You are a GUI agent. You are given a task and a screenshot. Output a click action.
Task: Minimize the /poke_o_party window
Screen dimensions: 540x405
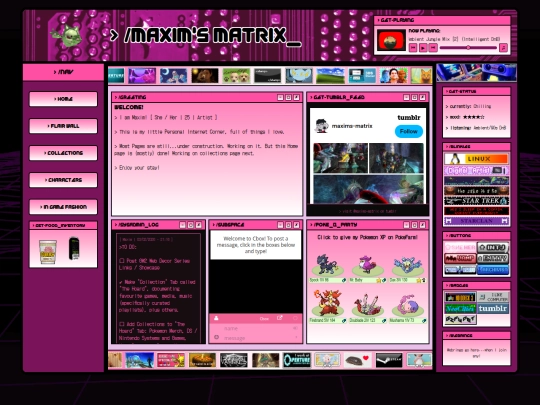[x=406, y=225]
